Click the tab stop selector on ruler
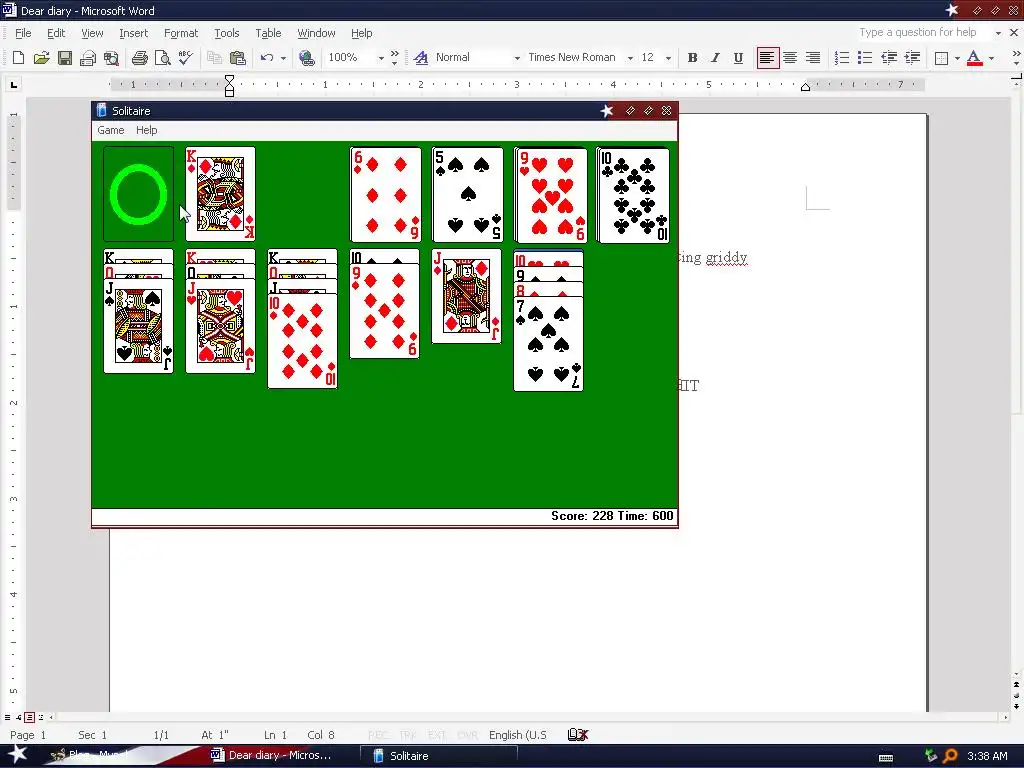1024x768 pixels. [x=14, y=84]
